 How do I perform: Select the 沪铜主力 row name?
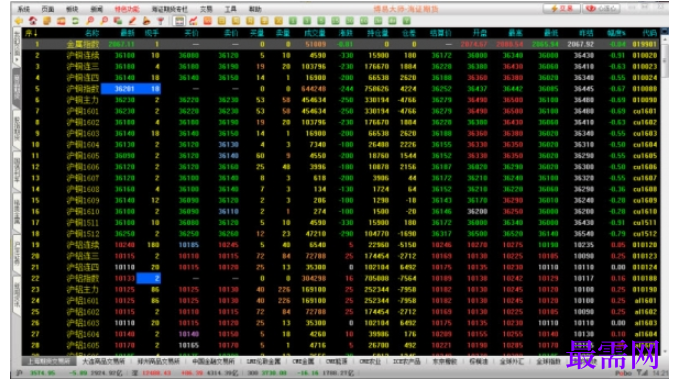pos(83,100)
